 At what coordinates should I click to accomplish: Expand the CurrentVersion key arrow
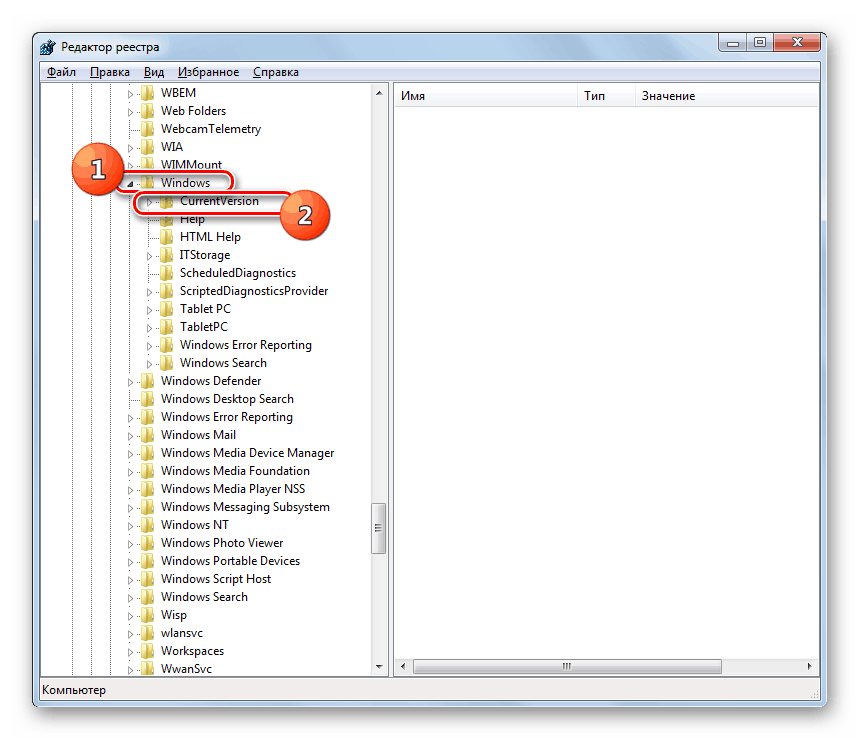(149, 202)
